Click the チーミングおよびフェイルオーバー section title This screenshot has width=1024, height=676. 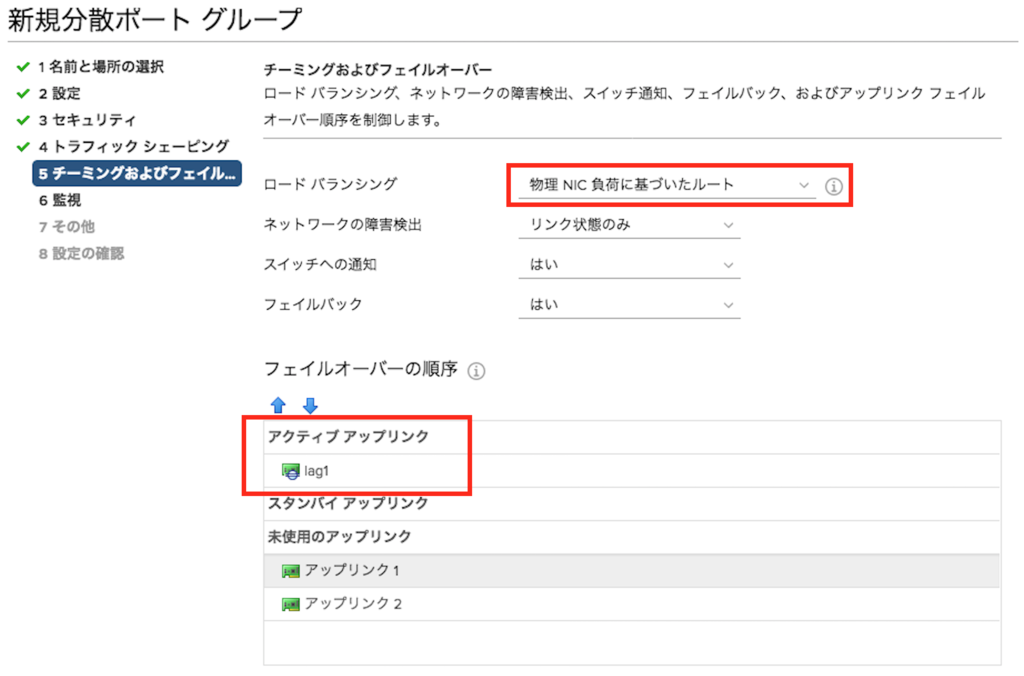click(x=378, y=69)
